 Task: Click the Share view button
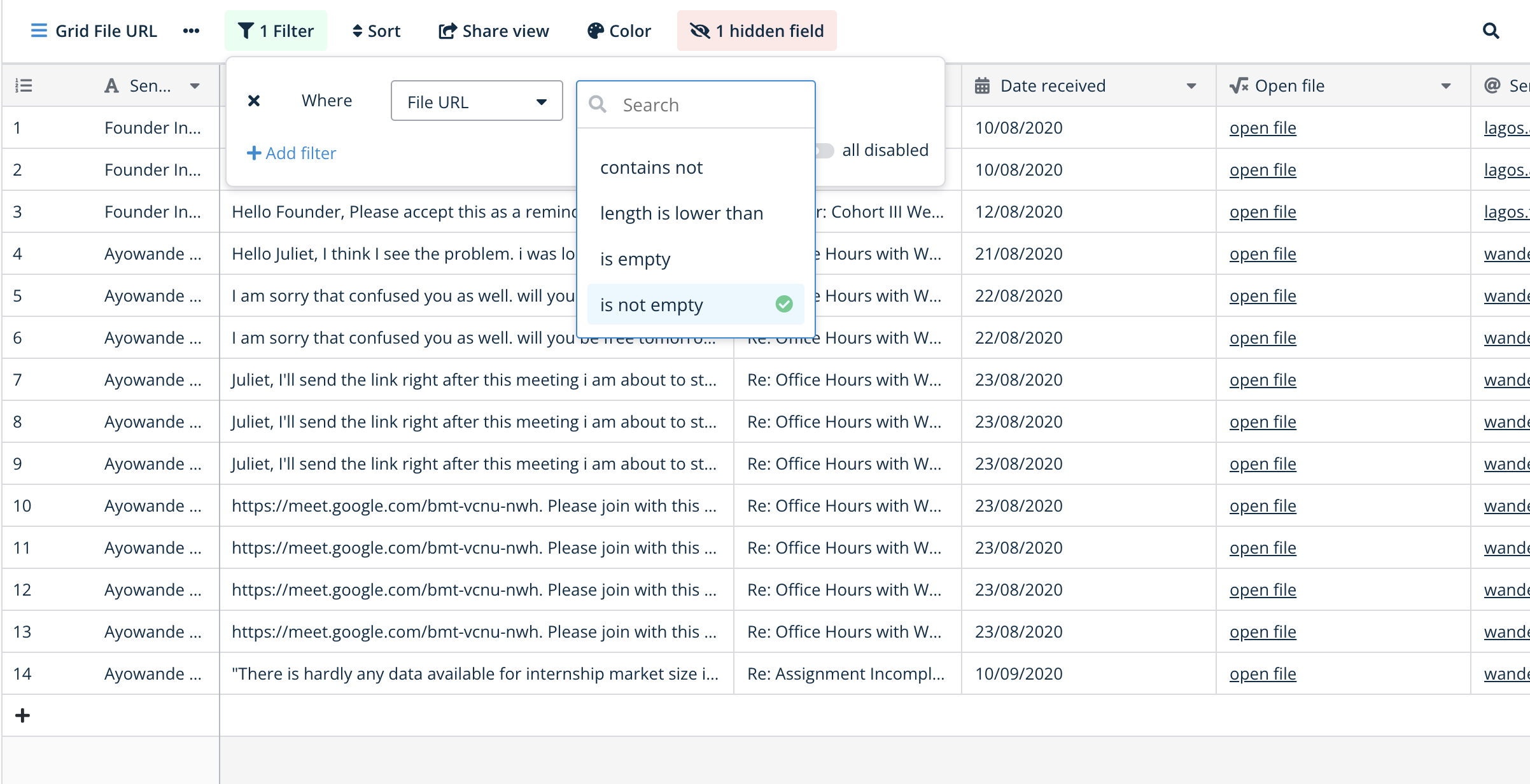pyautogui.click(x=494, y=31)
